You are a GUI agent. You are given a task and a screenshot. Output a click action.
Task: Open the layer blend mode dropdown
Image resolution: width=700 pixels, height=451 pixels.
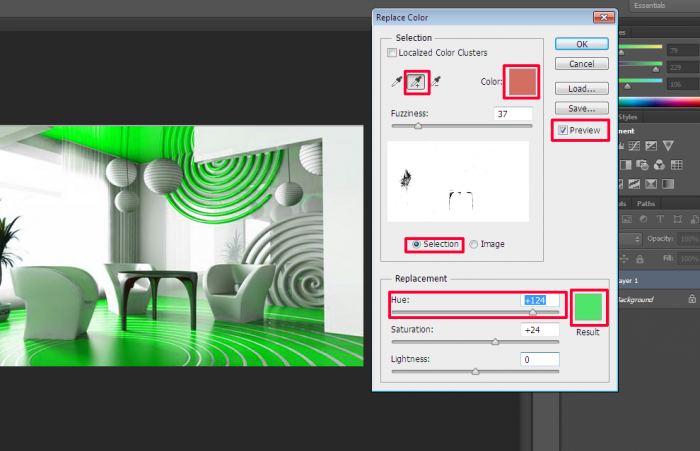click(x=632, y=239)
